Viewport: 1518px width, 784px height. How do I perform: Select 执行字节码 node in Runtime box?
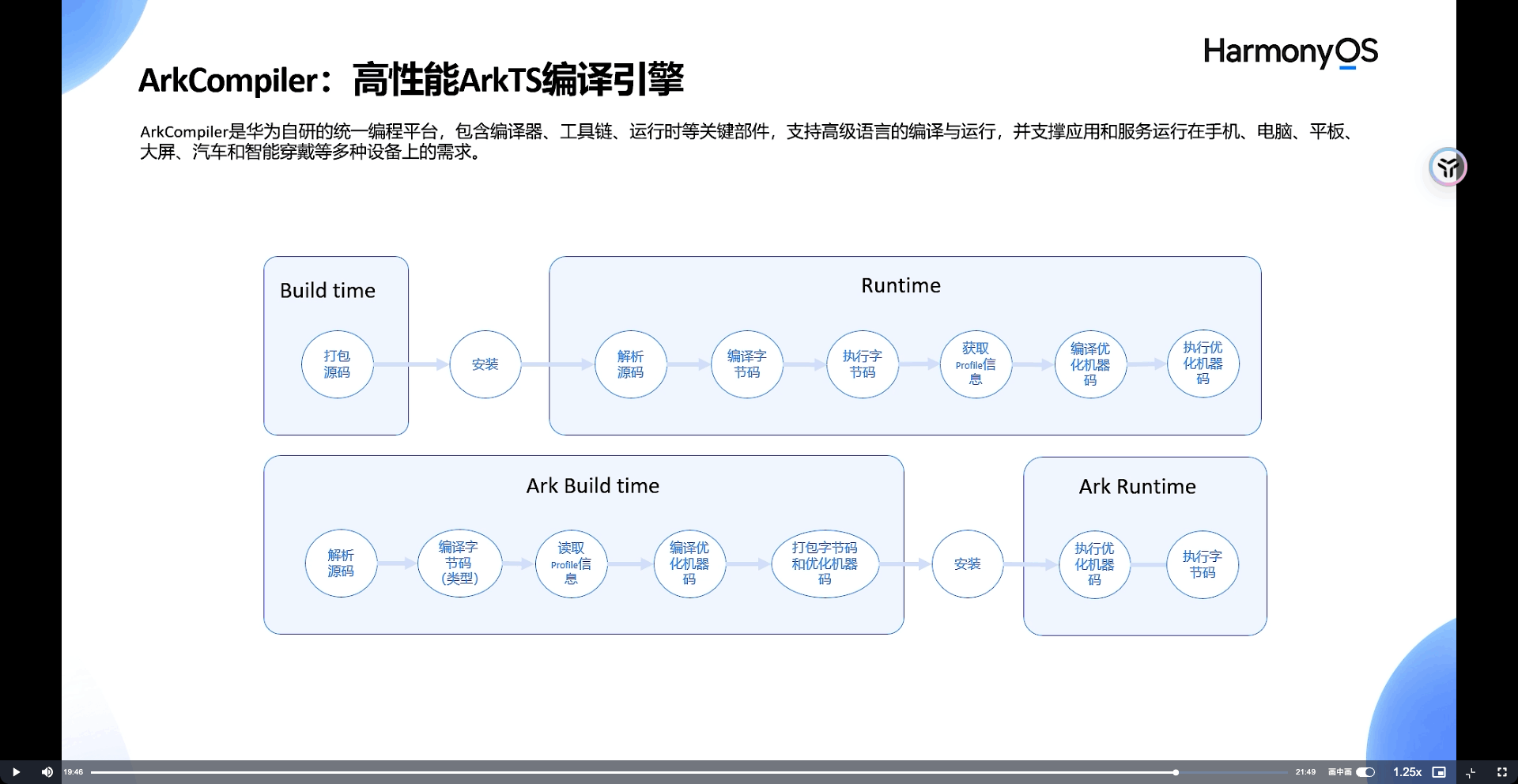coord(863,364)
